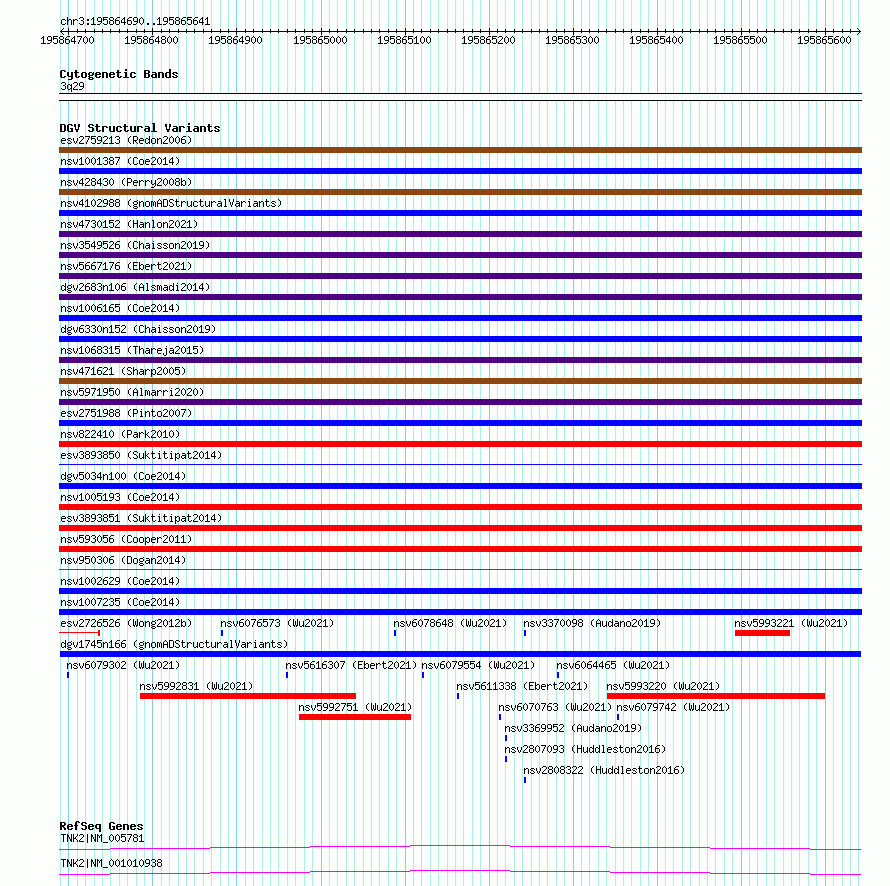Select nsv5971950 (Almarri2020) label

(x=132, y=392)
